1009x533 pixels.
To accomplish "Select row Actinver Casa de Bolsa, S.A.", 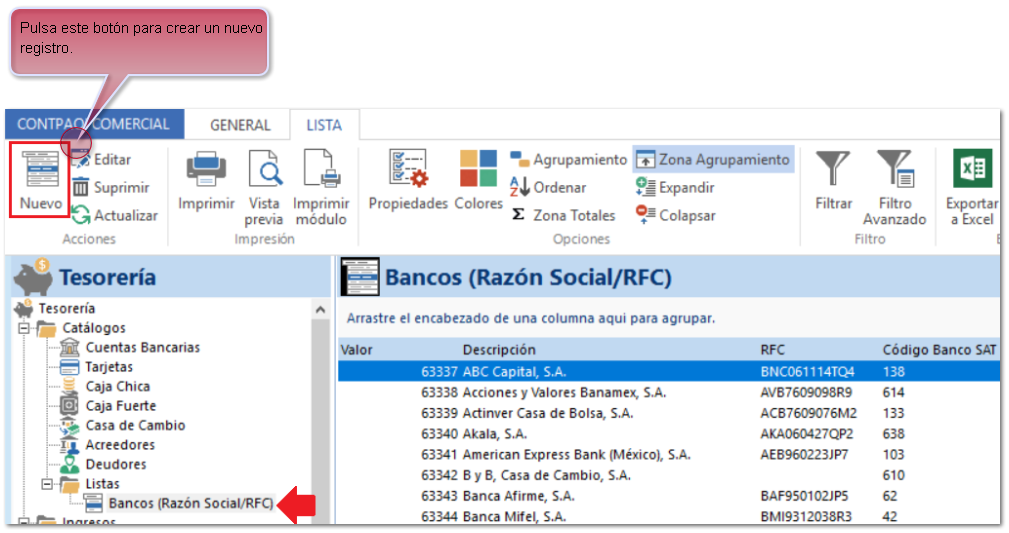I will tap(669, 413).
